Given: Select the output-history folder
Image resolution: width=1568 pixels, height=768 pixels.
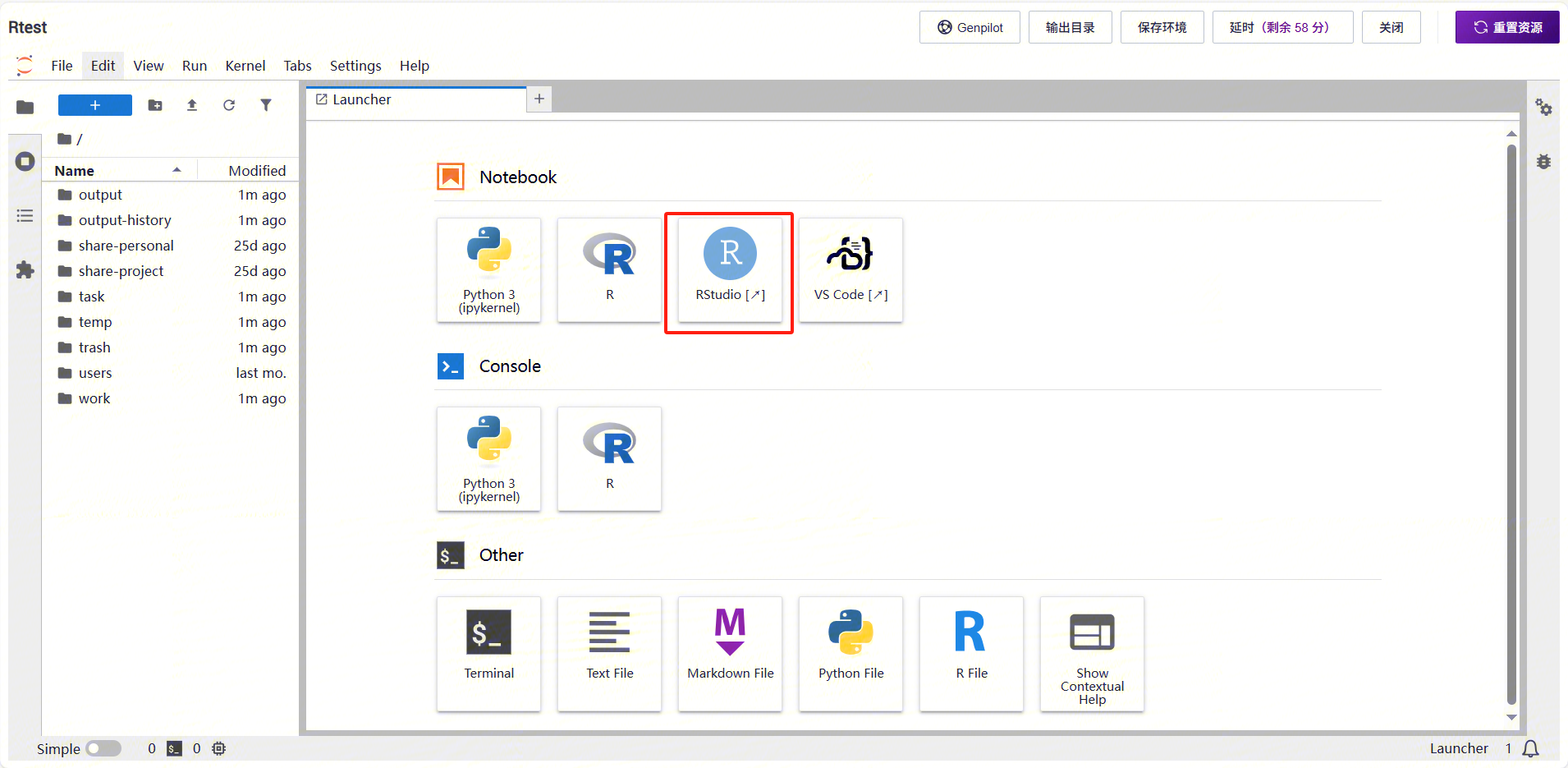Looking at the screenshot, I should coord(171,220).
